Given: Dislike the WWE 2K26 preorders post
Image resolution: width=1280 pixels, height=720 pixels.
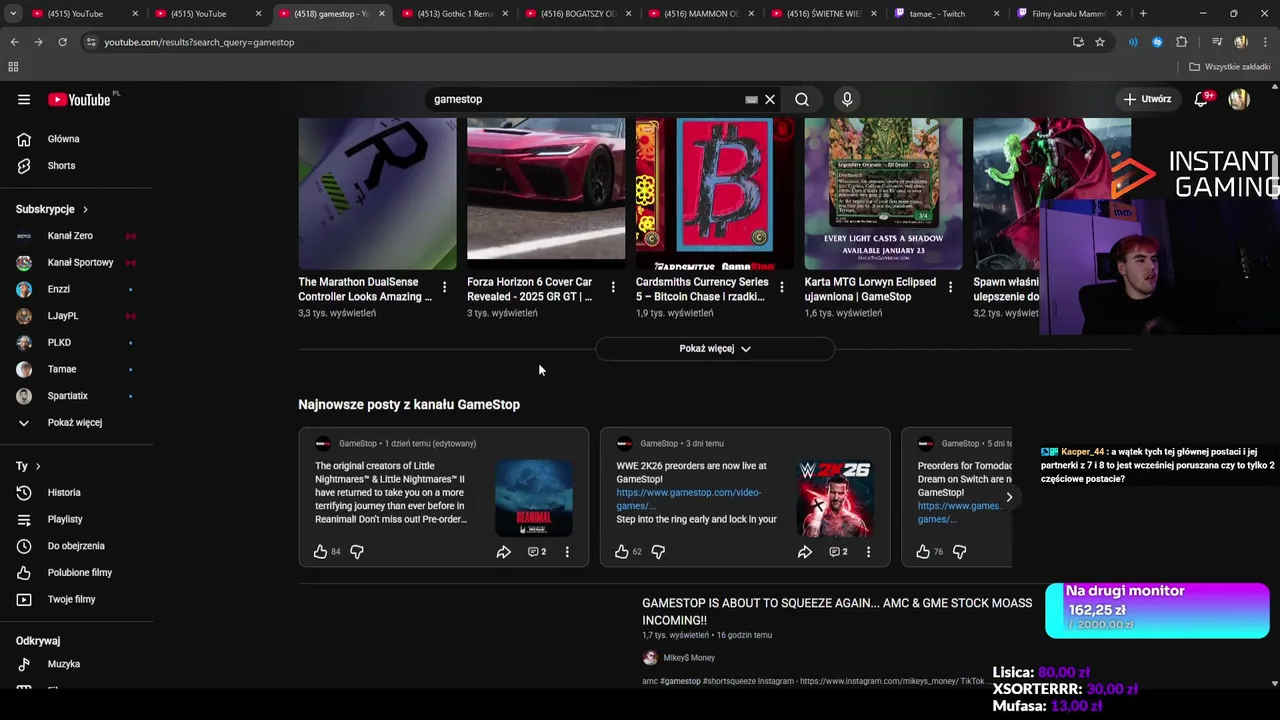Looking at the screenshot, I should 658,552.
